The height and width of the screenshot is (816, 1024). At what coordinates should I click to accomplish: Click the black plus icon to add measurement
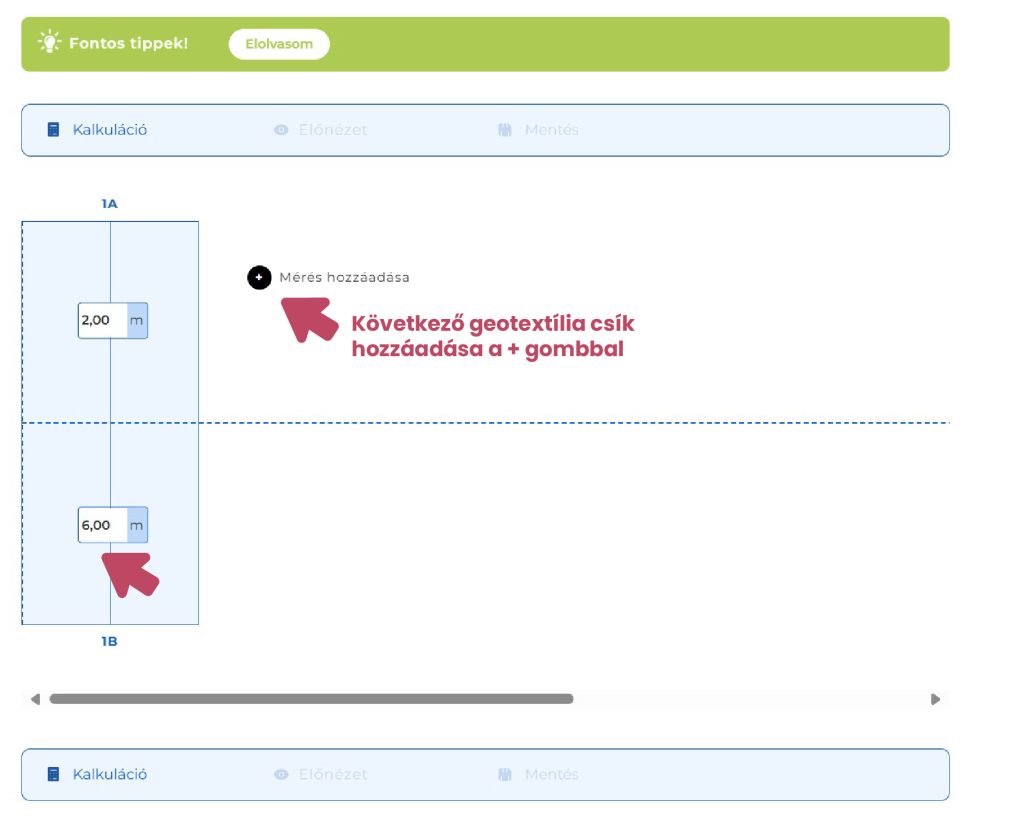259,277
